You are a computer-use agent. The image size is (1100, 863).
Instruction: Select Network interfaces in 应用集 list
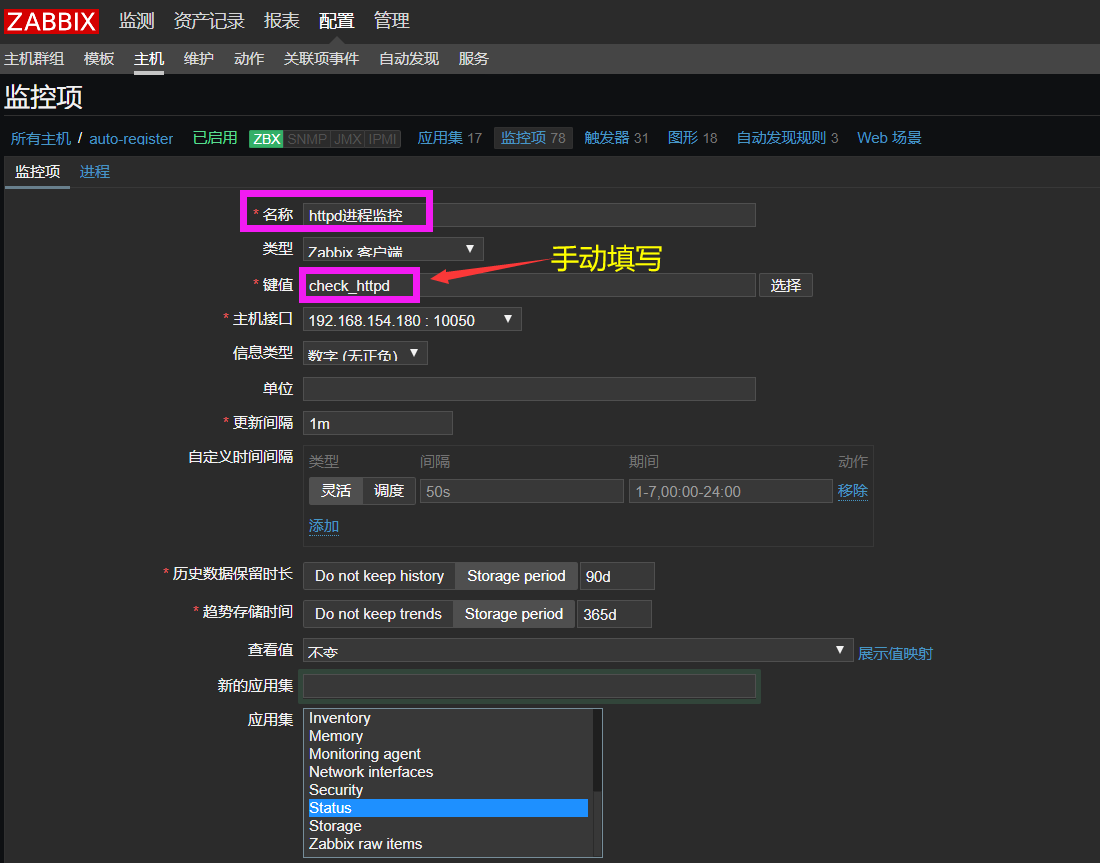(x=448, y=772)
